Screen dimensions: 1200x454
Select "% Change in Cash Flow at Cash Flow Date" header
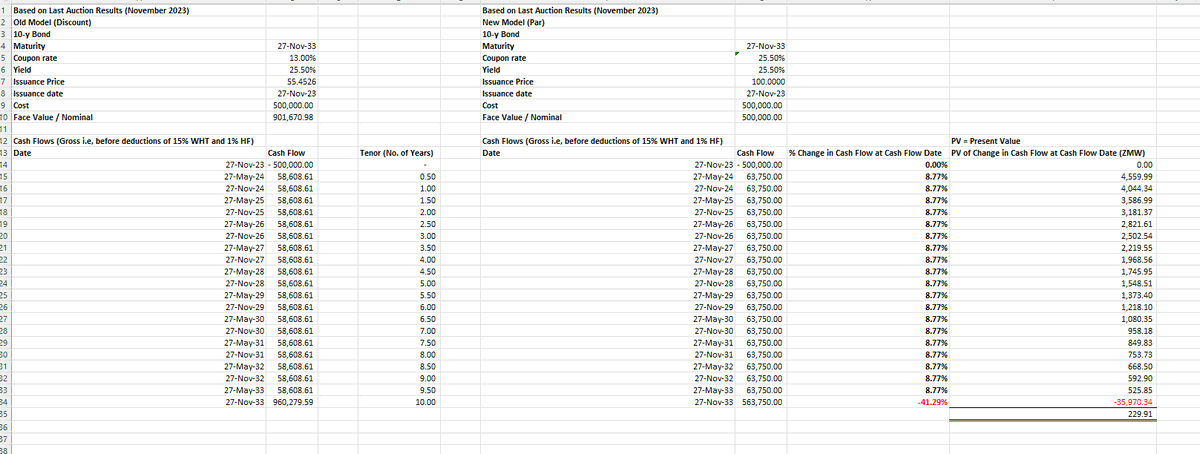[867, 153]
